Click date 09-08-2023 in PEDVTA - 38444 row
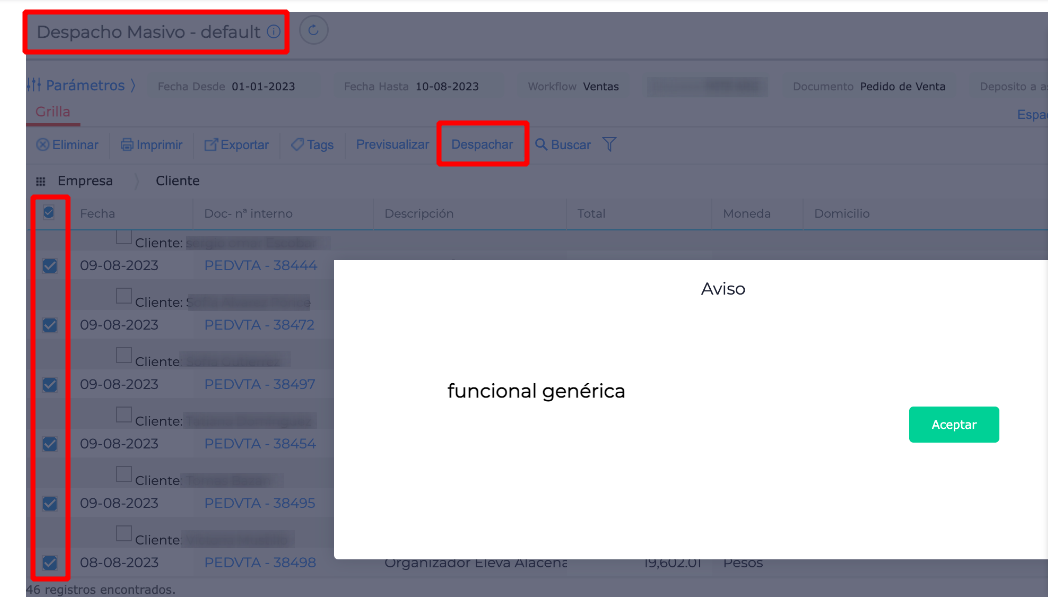 point(119,265)
